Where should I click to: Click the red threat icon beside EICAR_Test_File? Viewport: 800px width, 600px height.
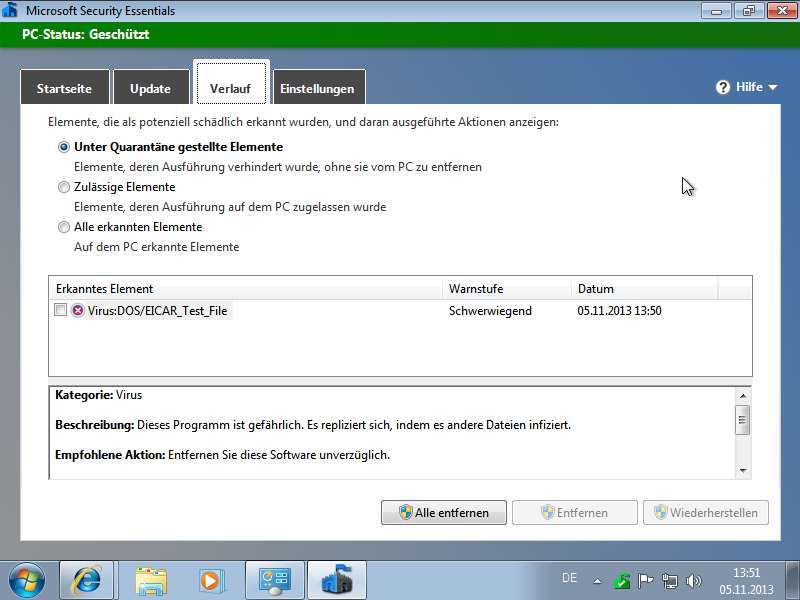(x=78, y=310)
